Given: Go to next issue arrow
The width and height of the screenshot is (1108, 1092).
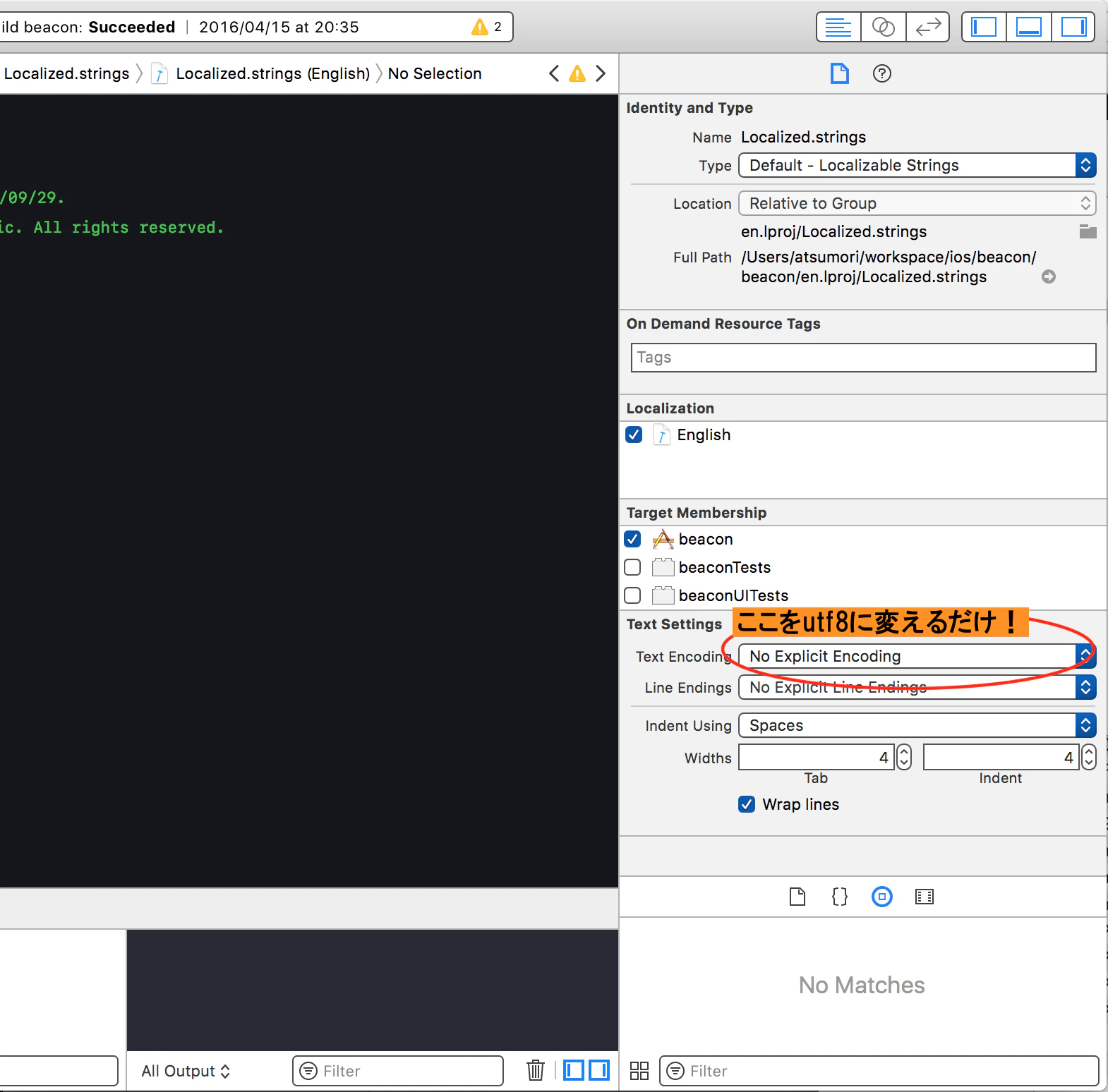Looking at the screenshot, I should [601, 73].
